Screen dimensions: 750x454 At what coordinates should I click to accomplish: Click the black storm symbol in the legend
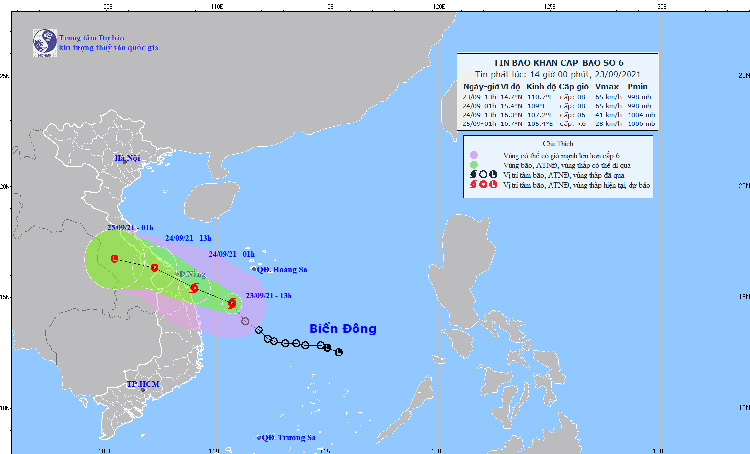pos(473,175)
